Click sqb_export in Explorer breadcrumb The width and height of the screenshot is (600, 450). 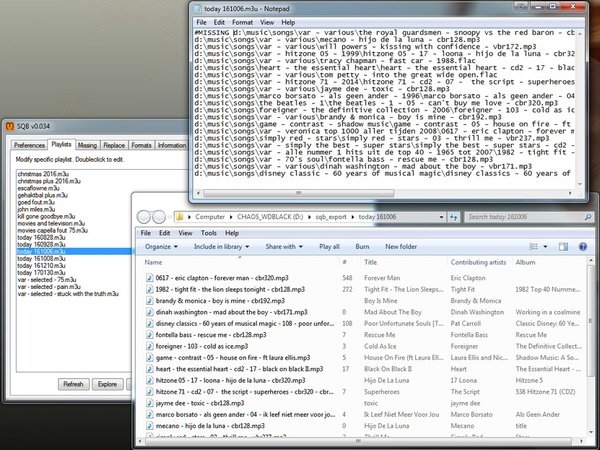(x=331, y=217)
